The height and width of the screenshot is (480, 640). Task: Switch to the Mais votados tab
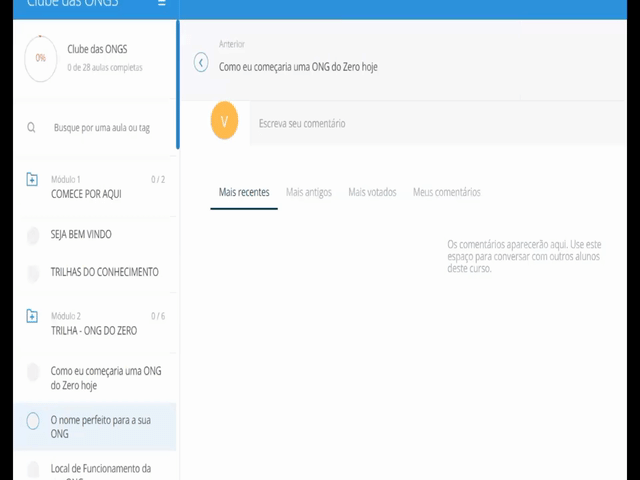click(x=372, y=192)
